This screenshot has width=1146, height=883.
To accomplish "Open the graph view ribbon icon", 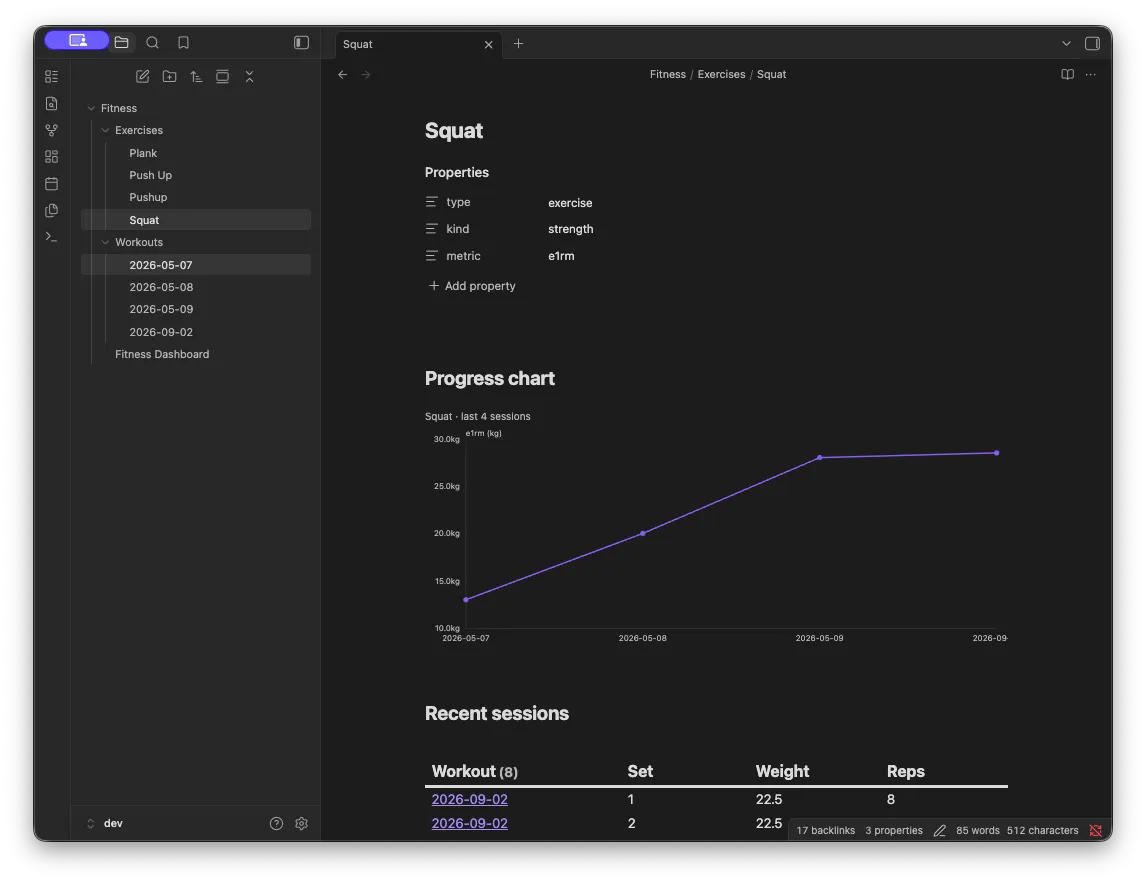I will coord(51,130).
